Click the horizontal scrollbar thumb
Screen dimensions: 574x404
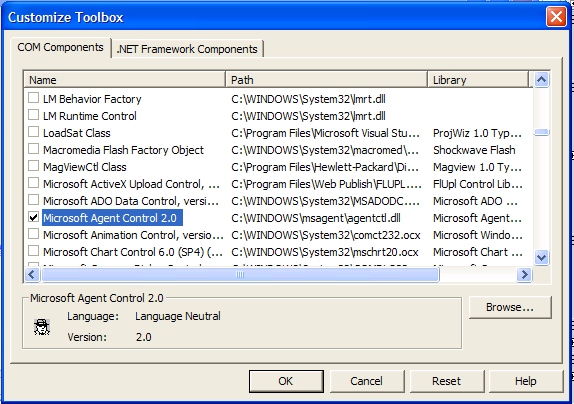click(x=240, y=274)
